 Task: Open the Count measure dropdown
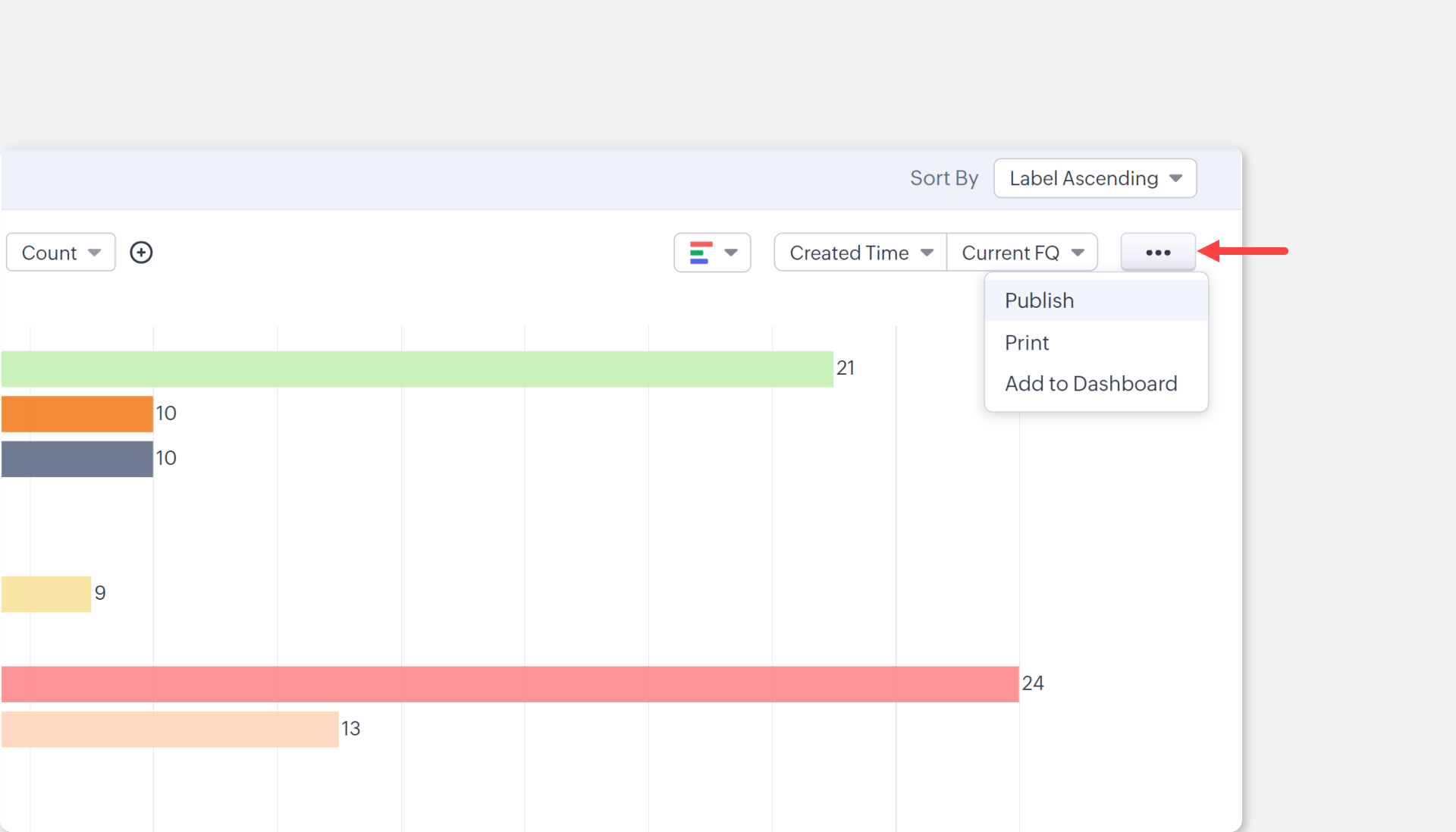(61, 253)
